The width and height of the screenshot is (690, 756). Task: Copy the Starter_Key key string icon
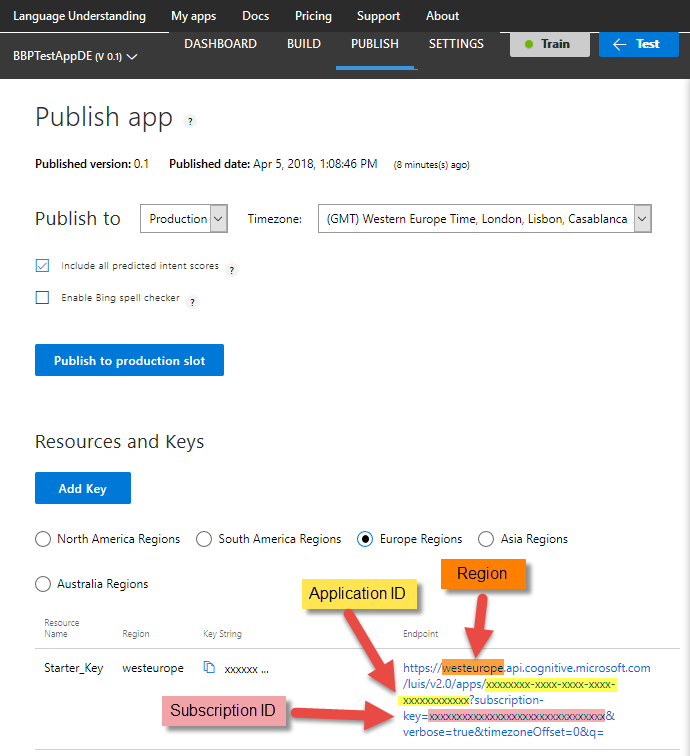209,668
